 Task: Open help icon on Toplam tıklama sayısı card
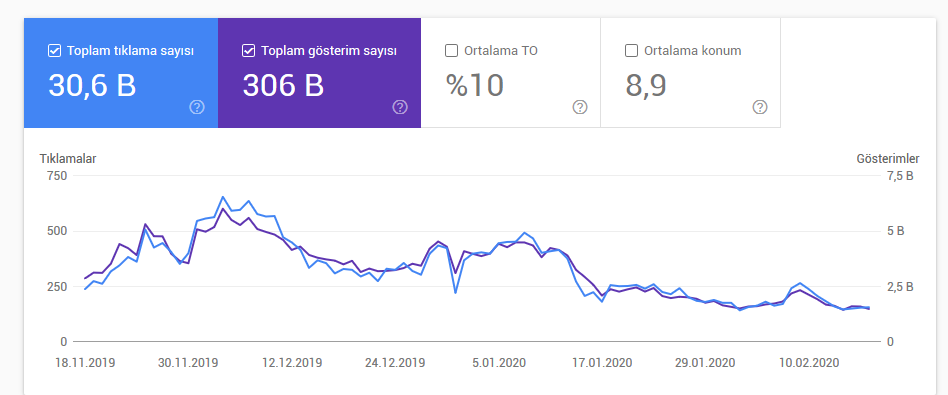point(197,108)
